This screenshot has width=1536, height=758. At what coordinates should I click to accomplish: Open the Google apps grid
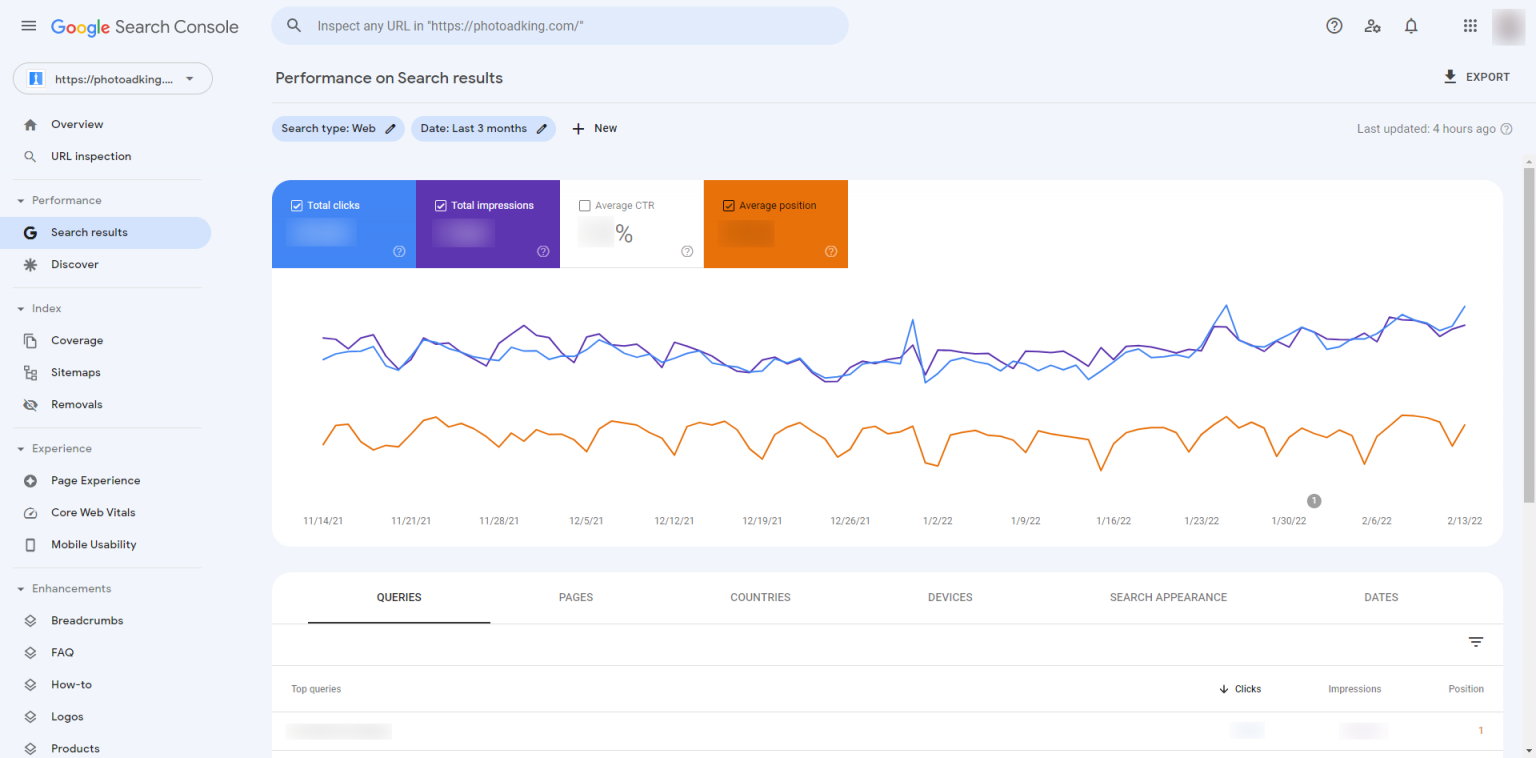point(1470,25)
